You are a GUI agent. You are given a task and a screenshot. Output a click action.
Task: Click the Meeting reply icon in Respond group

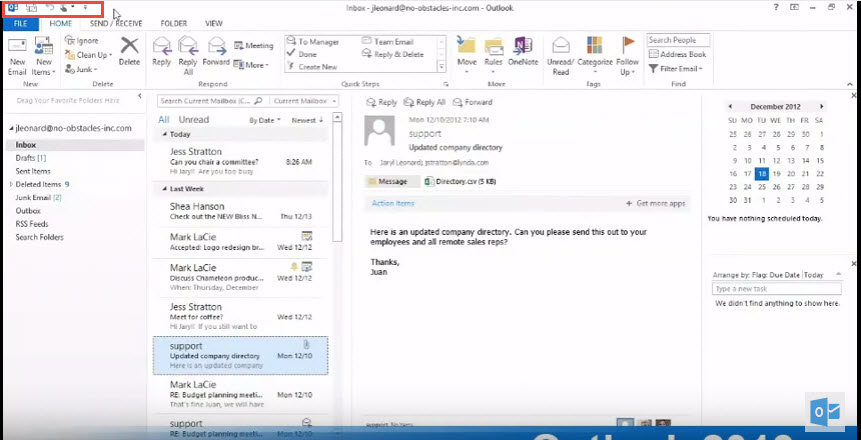(x=238, y=46)
